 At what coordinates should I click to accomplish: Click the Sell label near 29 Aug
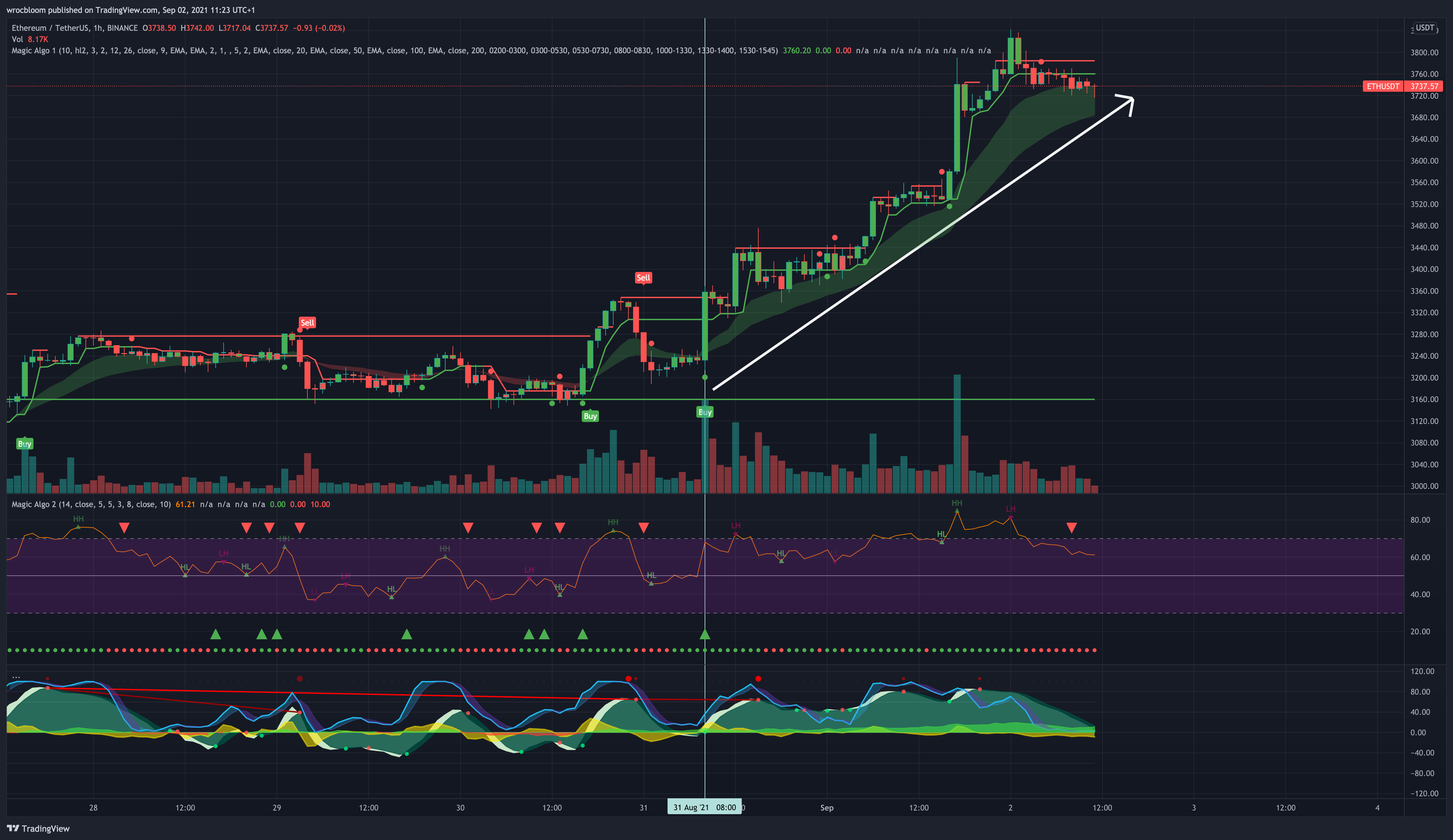(307, 323)
